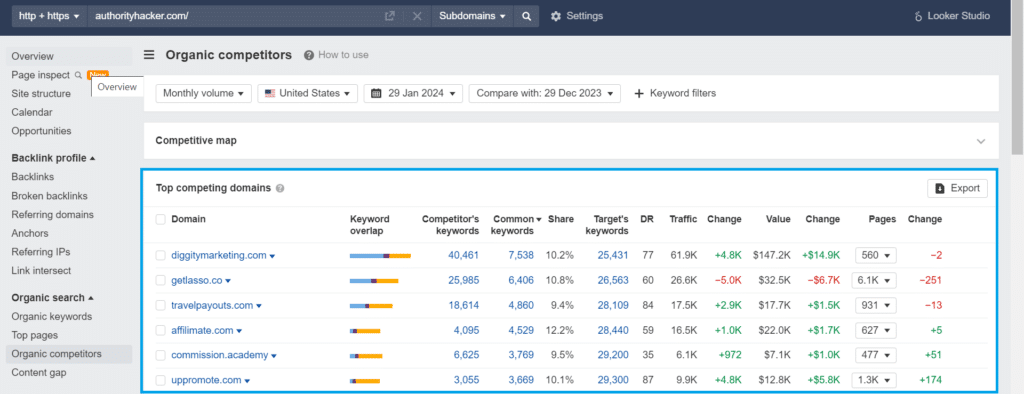The image size is (1024, 394).
Task: Open Site structure in sidebar
Action: 41,93
